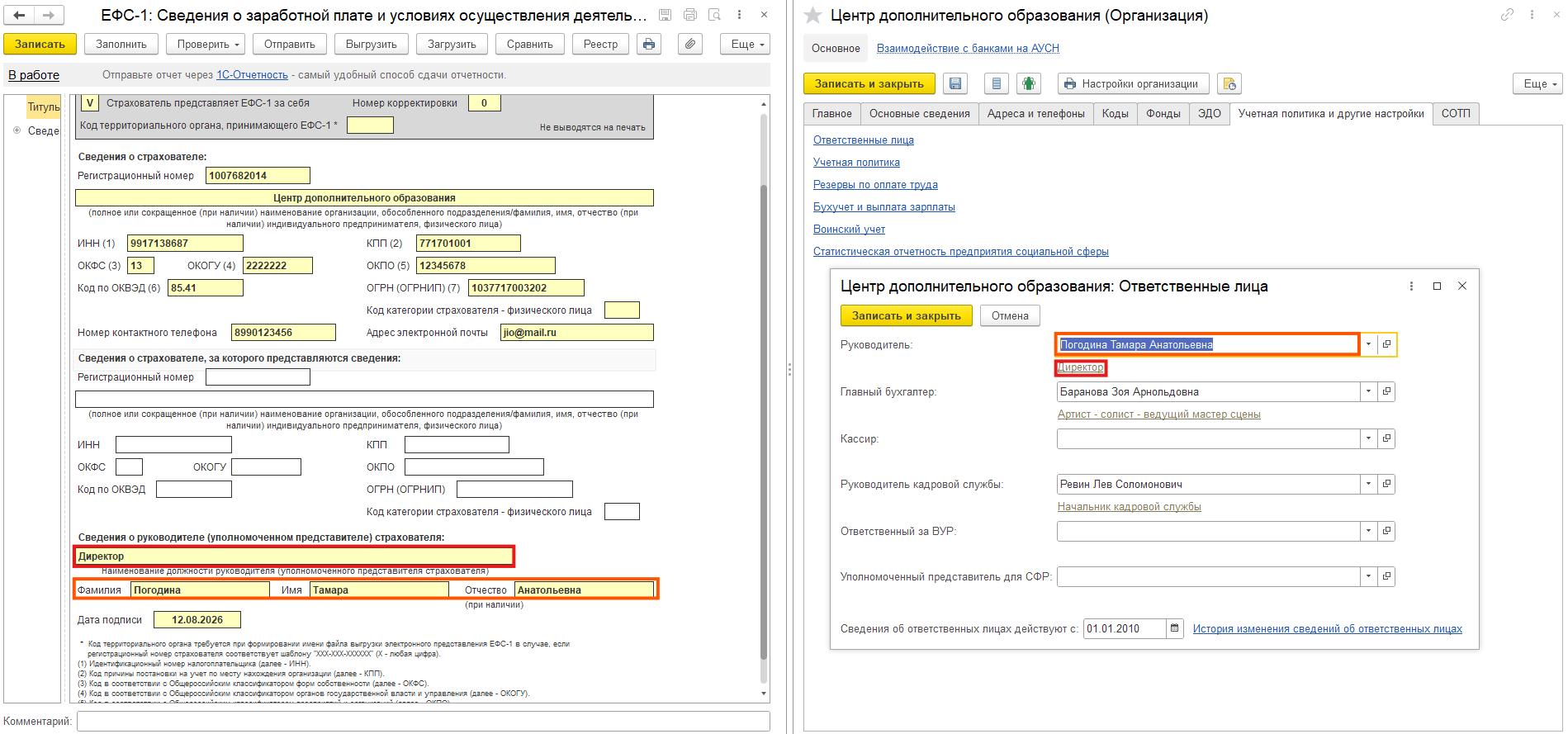1568x734 pixels.
Task: Open Взаимодействие с банками на АУСН link
Action: pos(968,48)
